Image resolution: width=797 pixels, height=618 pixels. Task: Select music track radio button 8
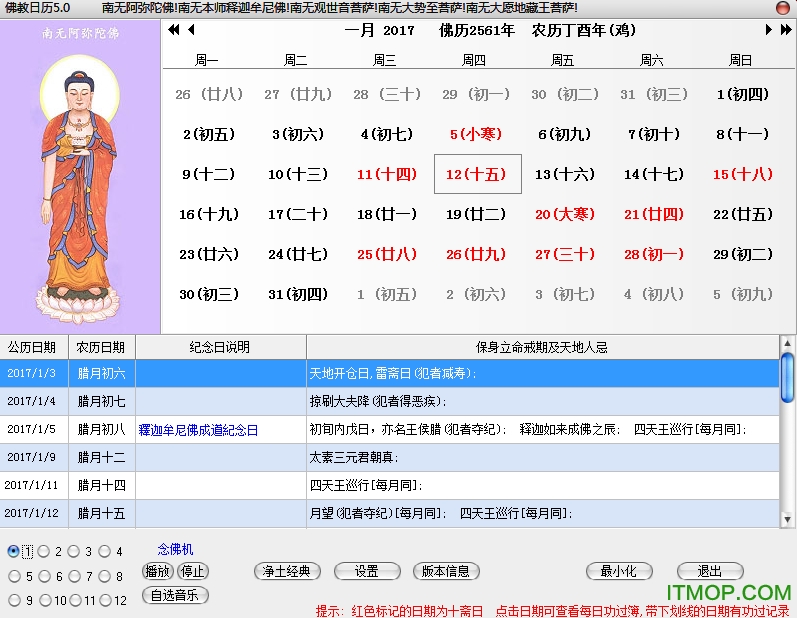tap(104, 576)
